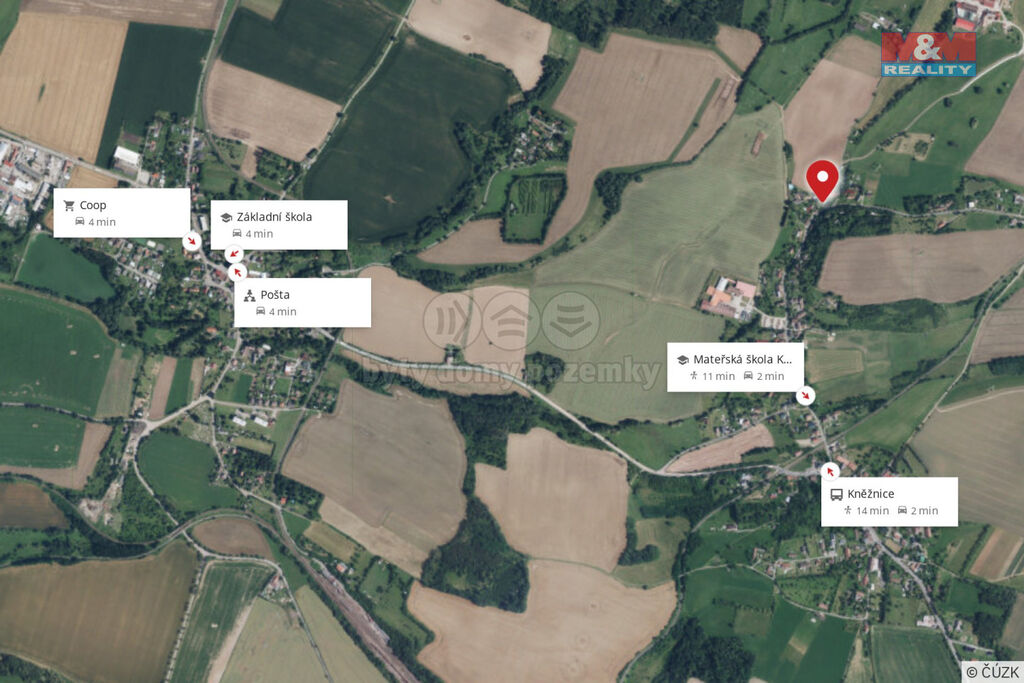Viewport: 1024px width, 683px height.
Task: Click the arrow marker under Mateřská škola label
Action: pos(806,396)
